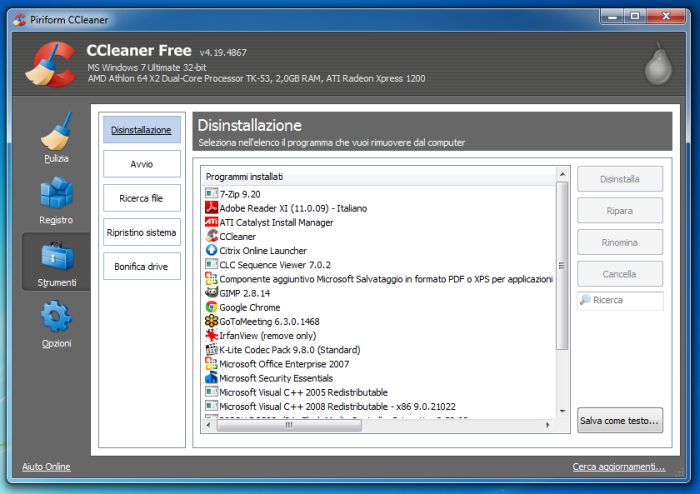Click the CCleaner list entry icon
This screenshot has height=494, width=700.
click(211, 236)
